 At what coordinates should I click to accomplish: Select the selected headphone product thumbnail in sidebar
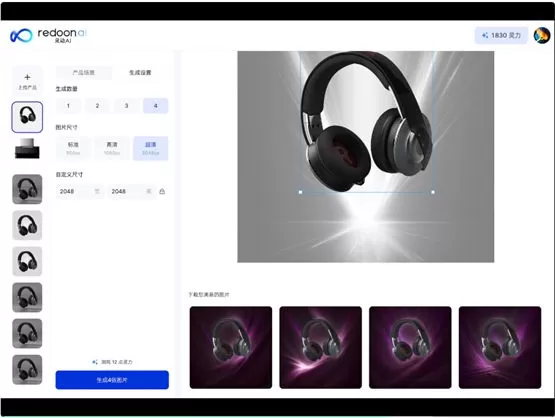(27, 117)
